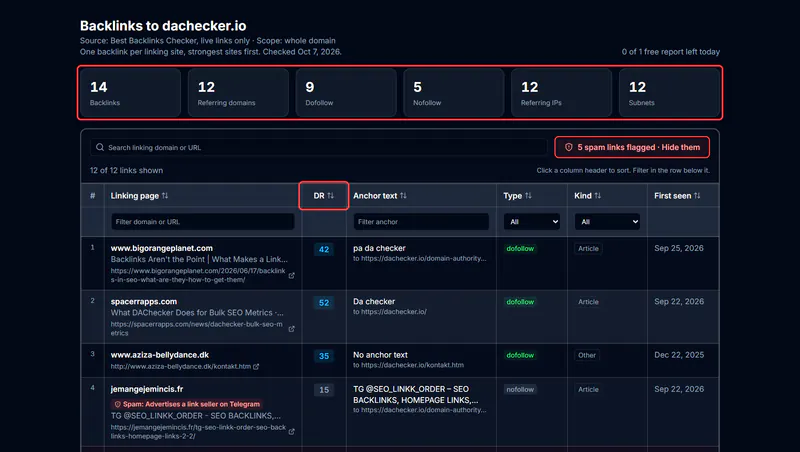The height and width of the screenshot is (452, 800).
Task: Hide the 5 flagged spam links
Action: [x=632, y=147]
